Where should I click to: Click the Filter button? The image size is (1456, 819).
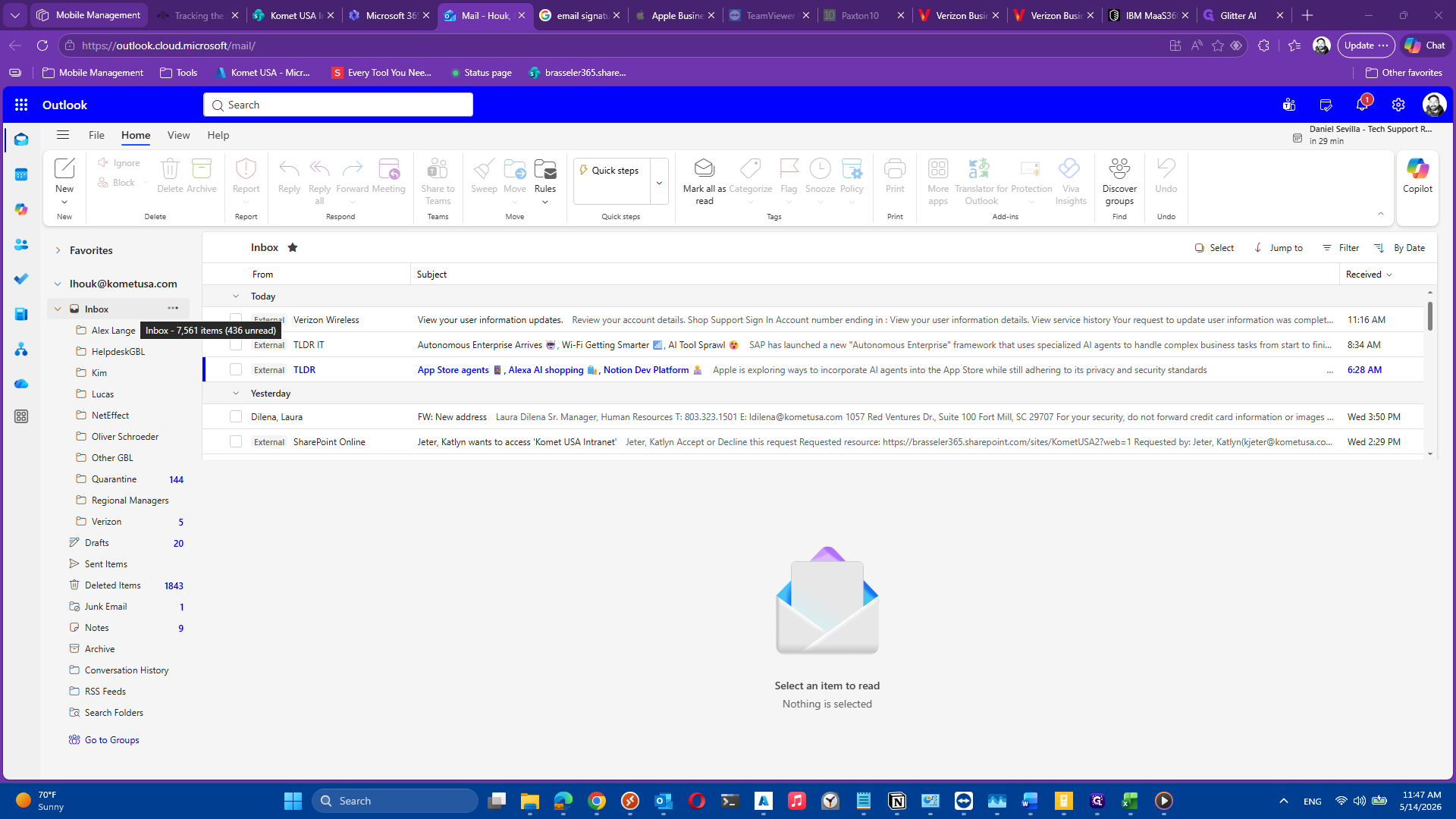[1341, 247]
